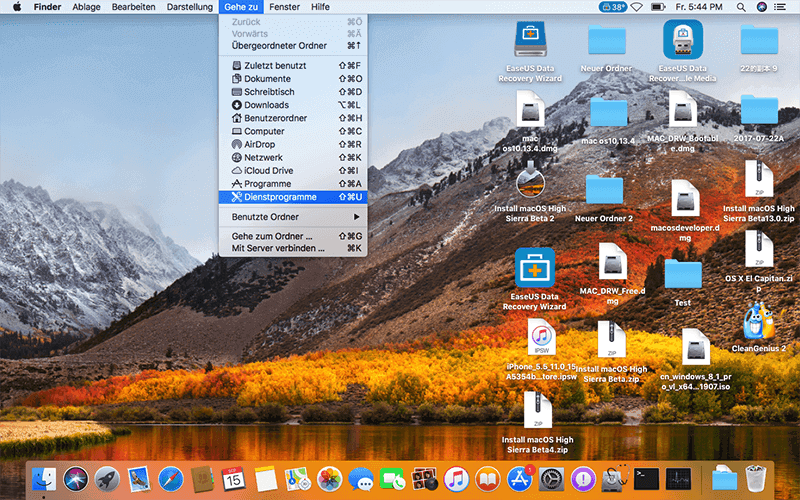Launch iTunes from the Dock
The width and height of the screenshot is (800, 500).
[x=456, y=479]
